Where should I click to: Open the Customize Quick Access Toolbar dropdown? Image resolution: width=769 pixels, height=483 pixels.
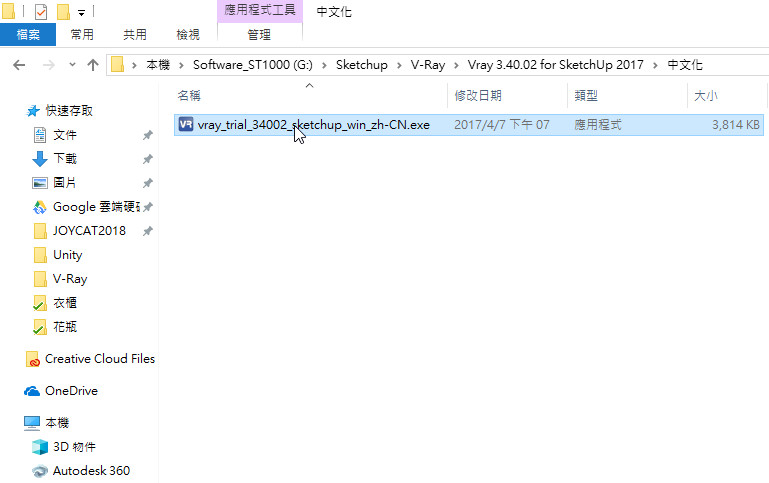click(81, 12)
